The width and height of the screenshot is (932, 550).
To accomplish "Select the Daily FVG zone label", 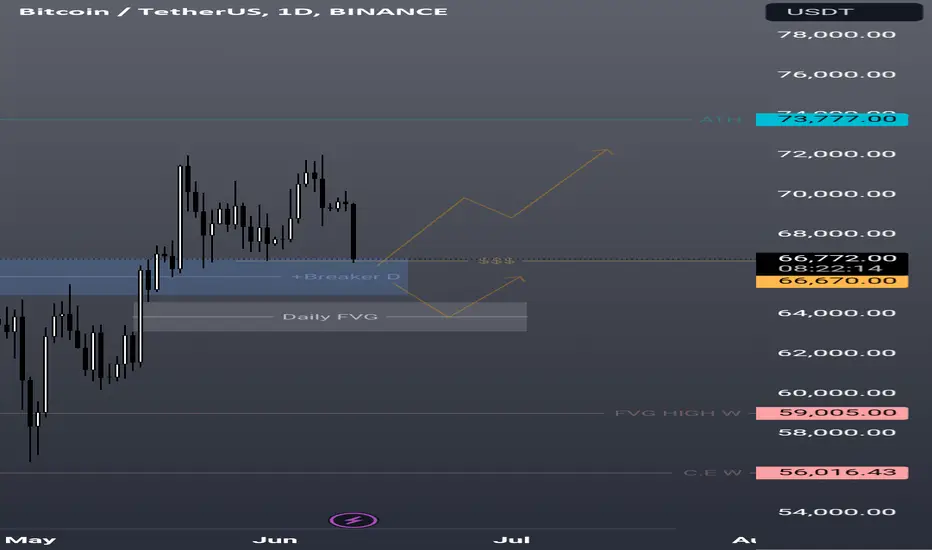I will (330, 317).
